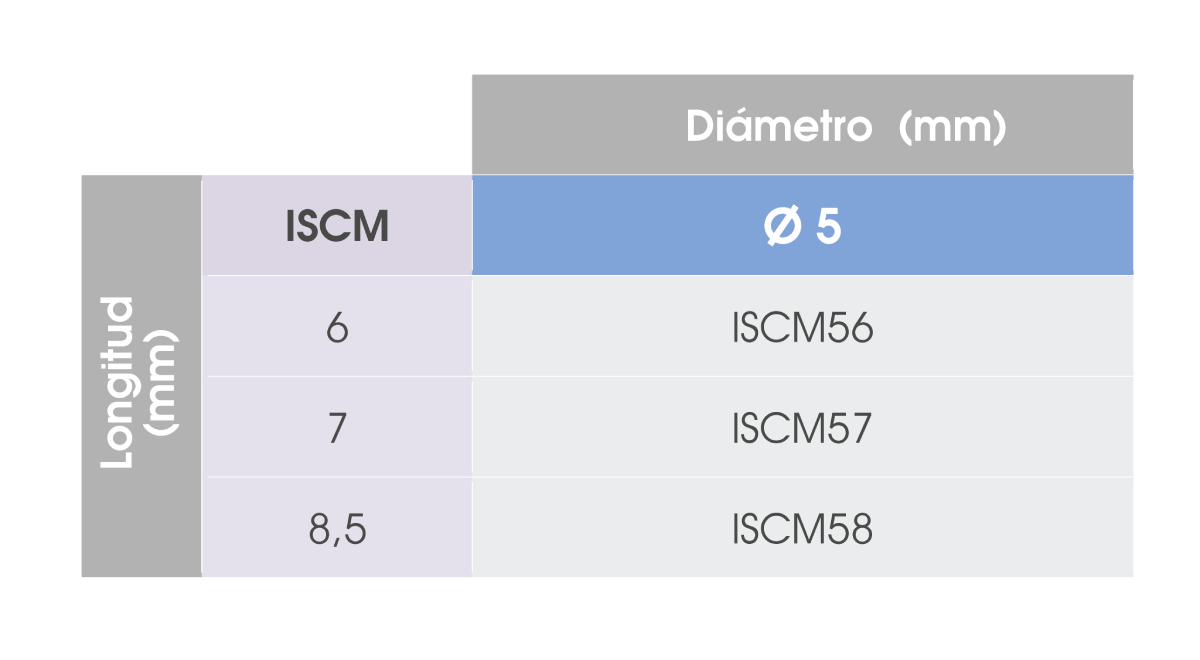Click the 8,5 length row label
The height and width of the screenshot is (660, 1200).
tap(337, 529)
